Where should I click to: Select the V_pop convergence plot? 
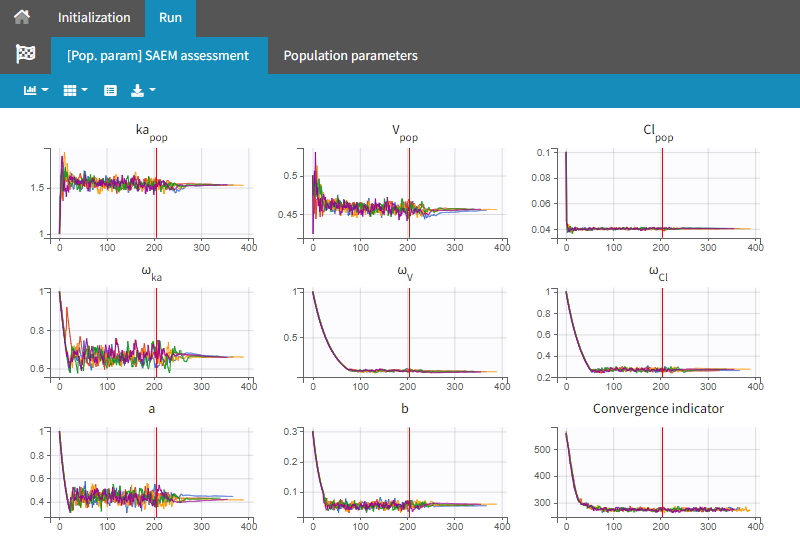click(405, 192)
